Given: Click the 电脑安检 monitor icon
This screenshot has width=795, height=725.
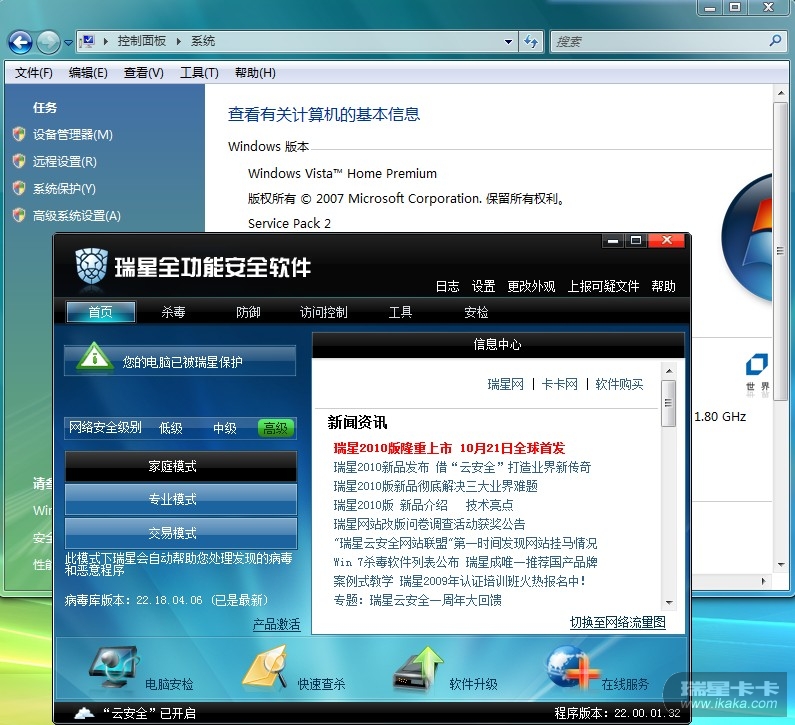Looking at the screenshot, I should tap(114, 667).
